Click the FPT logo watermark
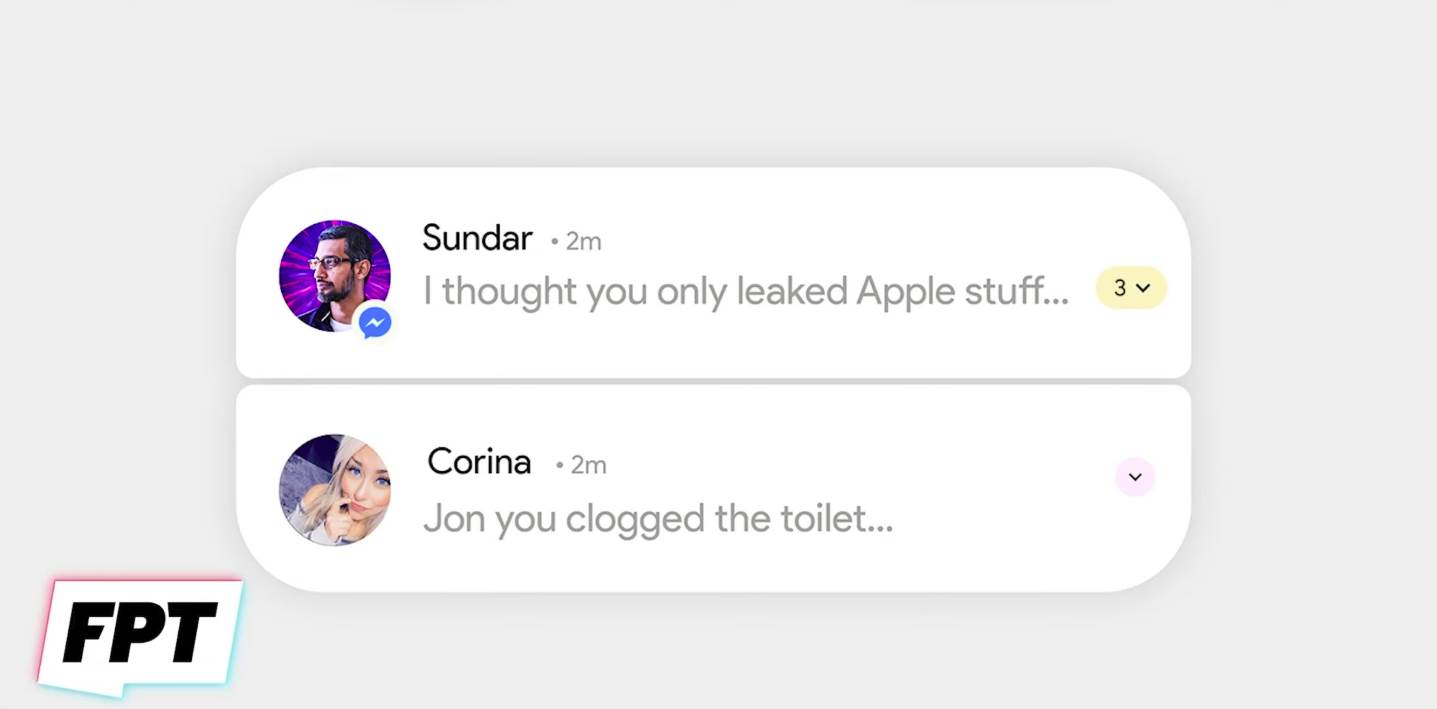Screen dimensions: 1437x709 pos(140,634)
